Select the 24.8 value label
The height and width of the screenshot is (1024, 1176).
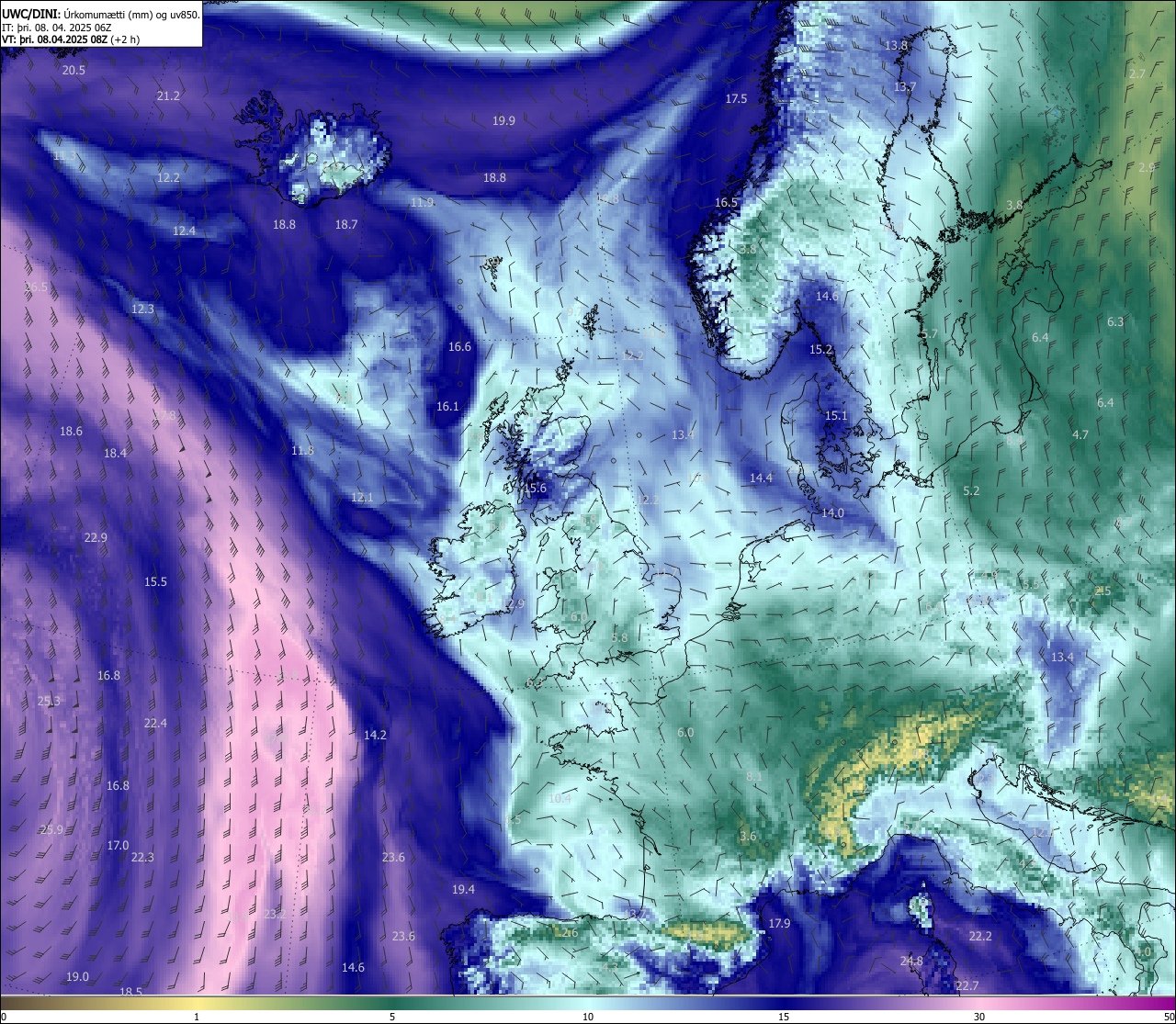pos(911,961)
